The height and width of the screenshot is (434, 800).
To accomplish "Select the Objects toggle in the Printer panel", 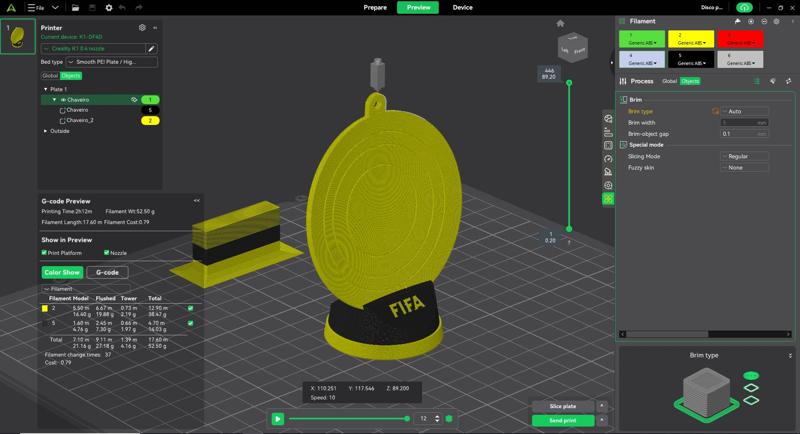I will click(x=71, y=75).
